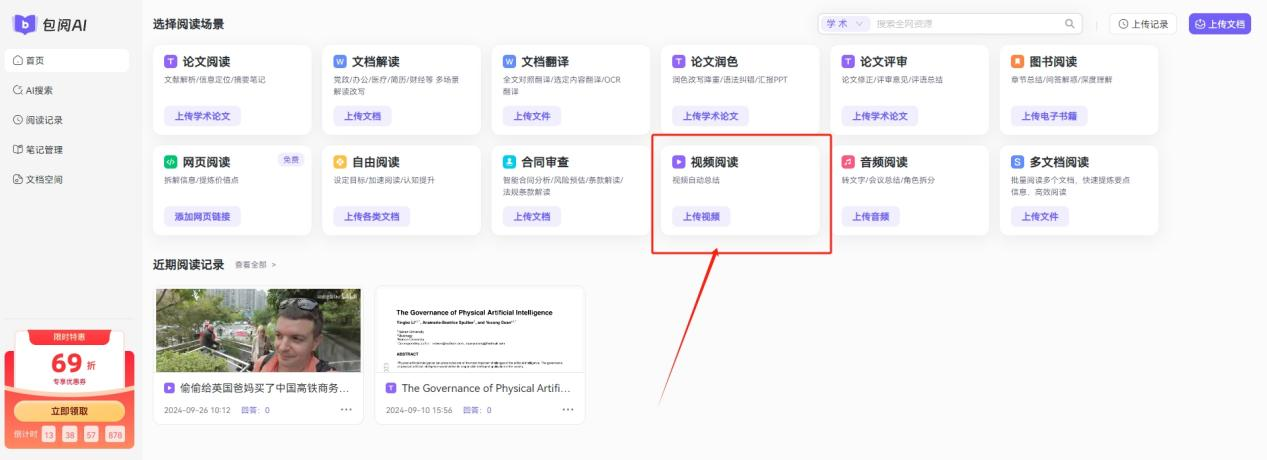Click 上传音频 under 音频阅读
Image resolution: width=1267 pixels, height=460 pixels.
pos(871,216)
